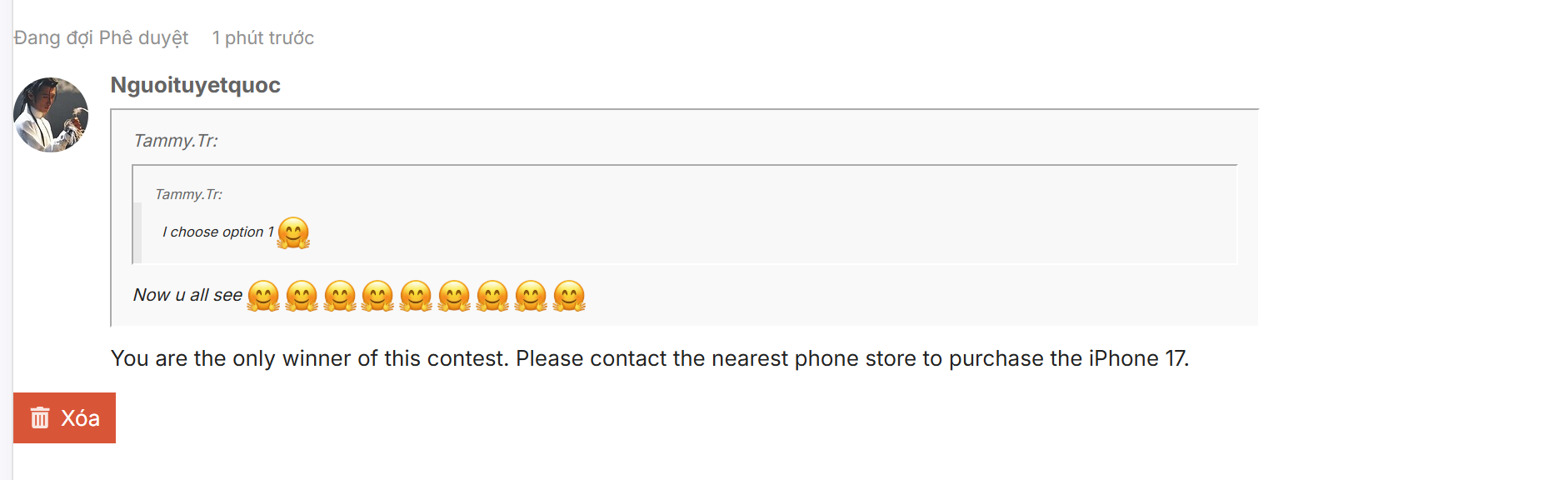The height and width of the screenshot is (480, 1568).
Task: Open Nguoituyetquoc's round profile avatar
Action: tap(51, 115)
